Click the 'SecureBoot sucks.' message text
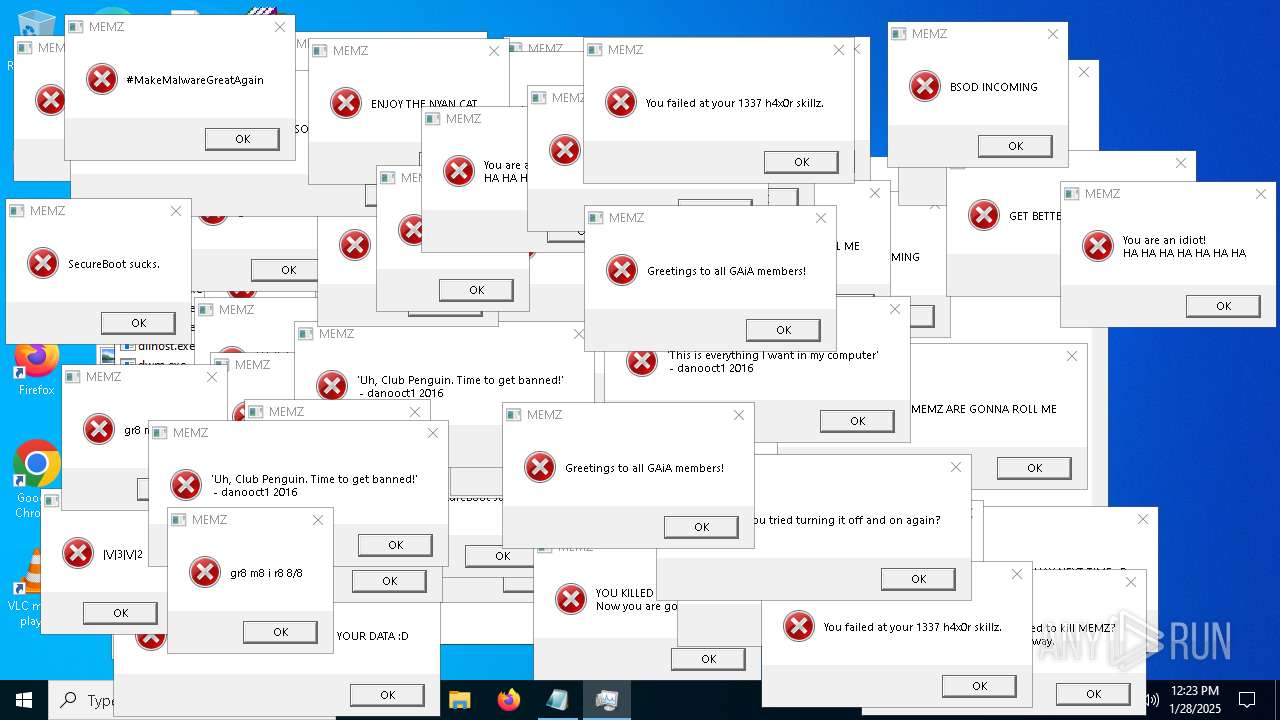The width and height of the screenshot is (1280, 720). (x=114, y=264)
